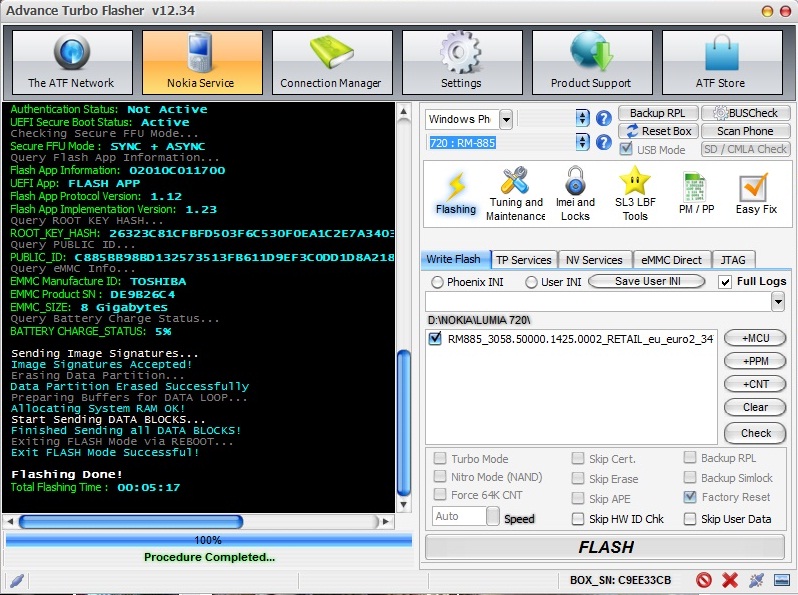Clear the firmware file list

[755, 407]
